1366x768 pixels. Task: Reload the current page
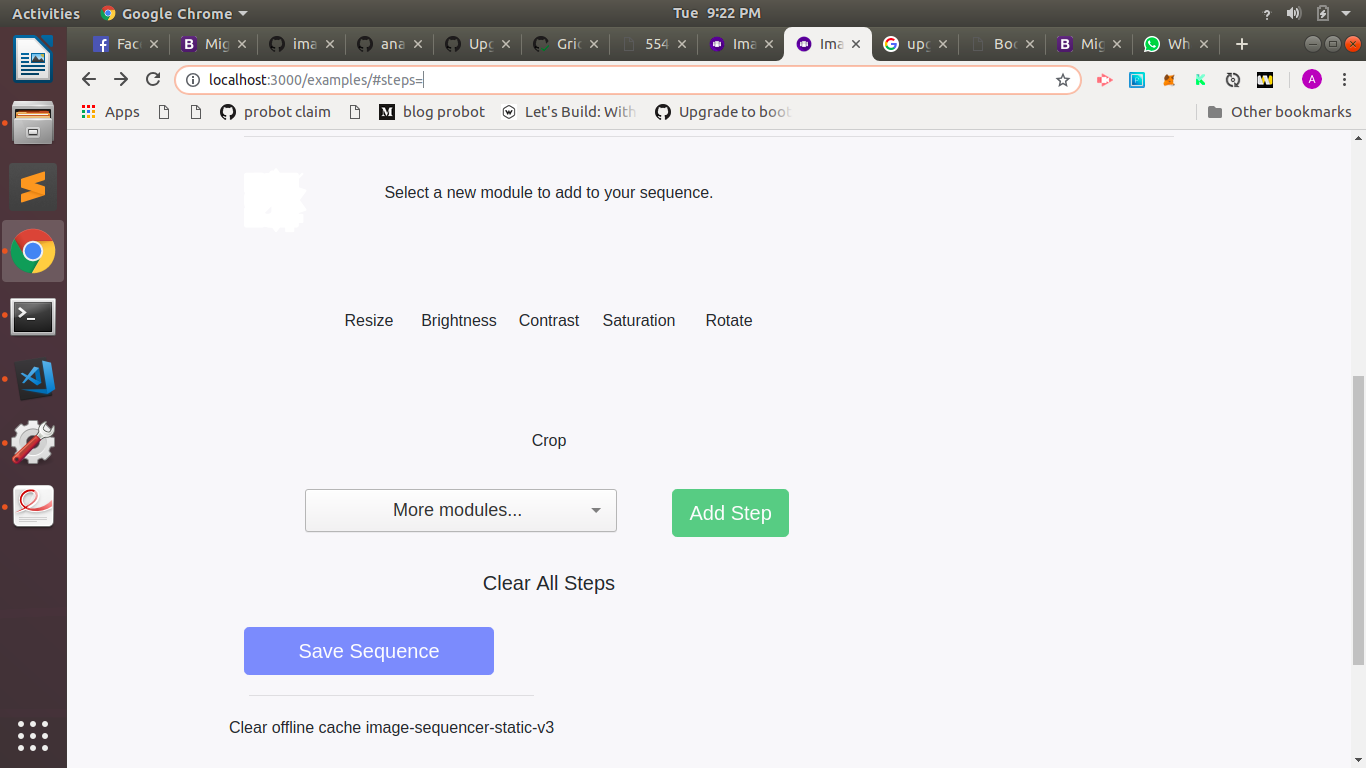pyautogui.click(x=153, y=80)
